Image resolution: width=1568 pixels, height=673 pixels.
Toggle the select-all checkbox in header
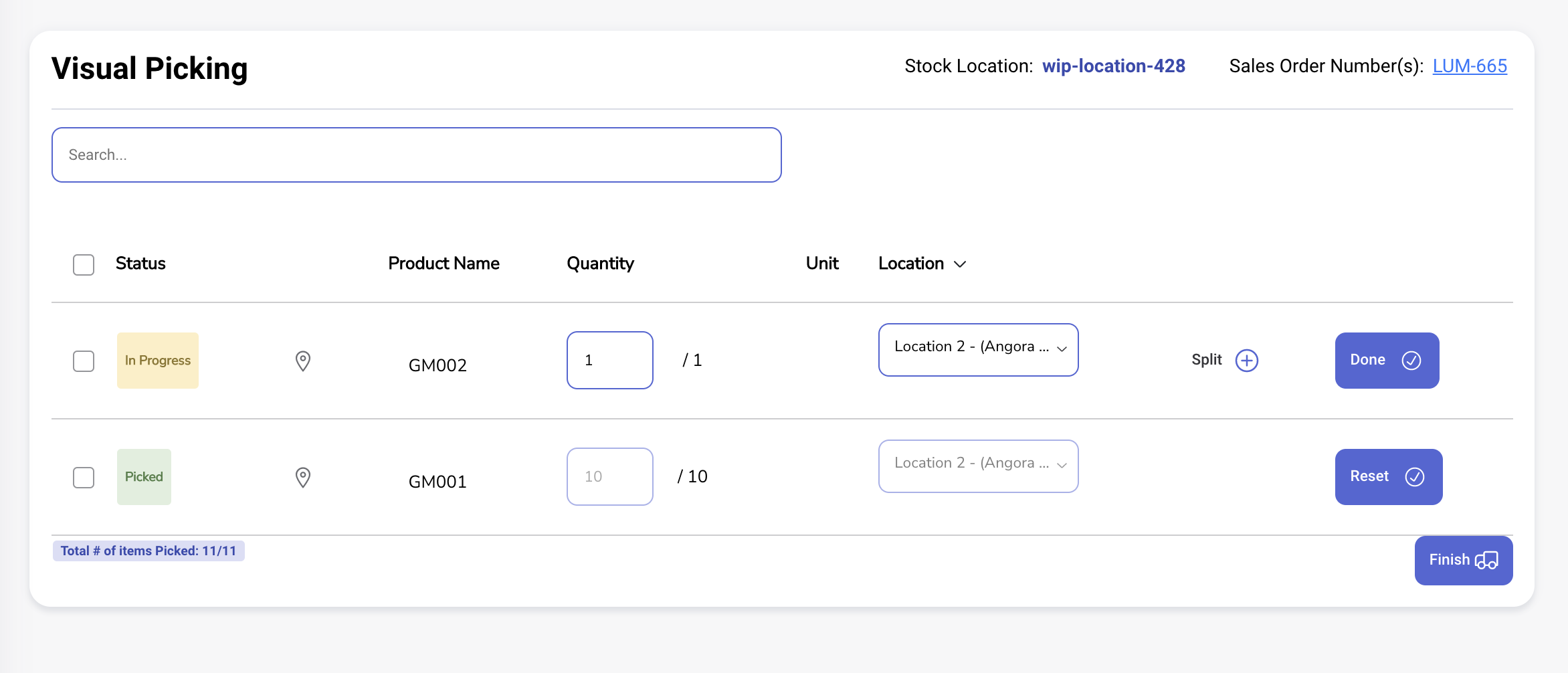(x=84, y=265)
